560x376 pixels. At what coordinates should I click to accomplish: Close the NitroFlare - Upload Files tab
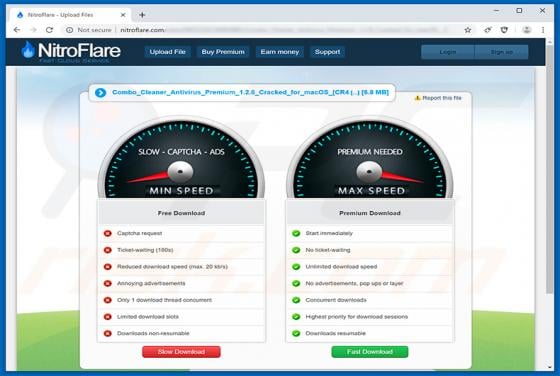point(123,15)
